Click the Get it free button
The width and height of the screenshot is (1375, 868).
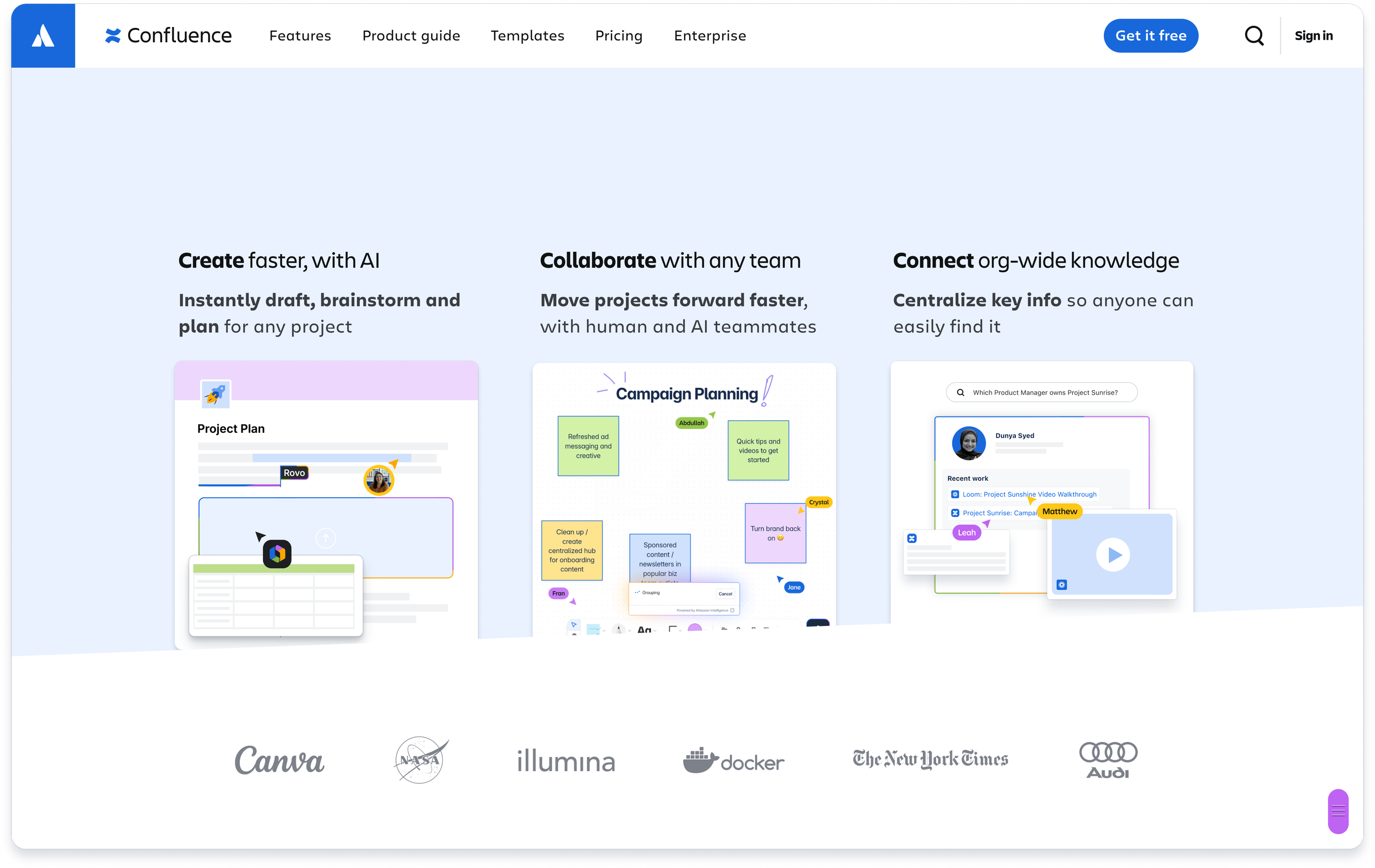tap(1151, 35)
